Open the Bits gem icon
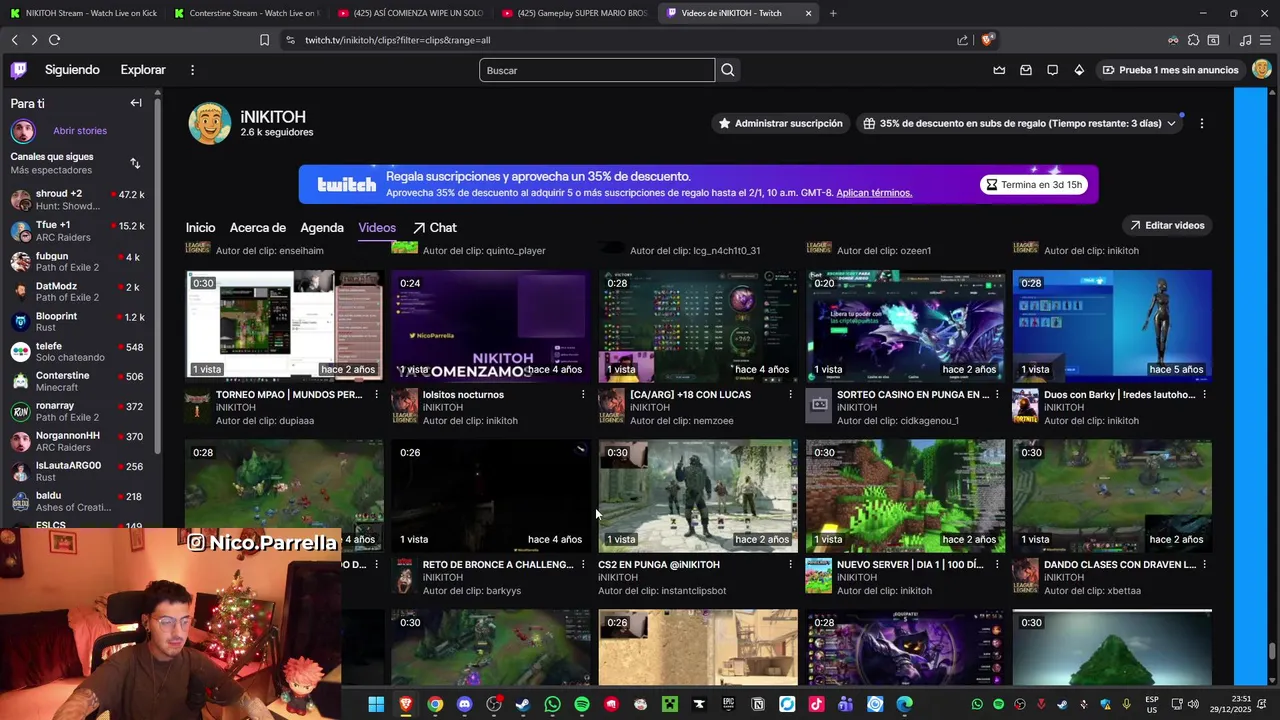This screenshot has height=720, width=1280. tap(1079, 70)
